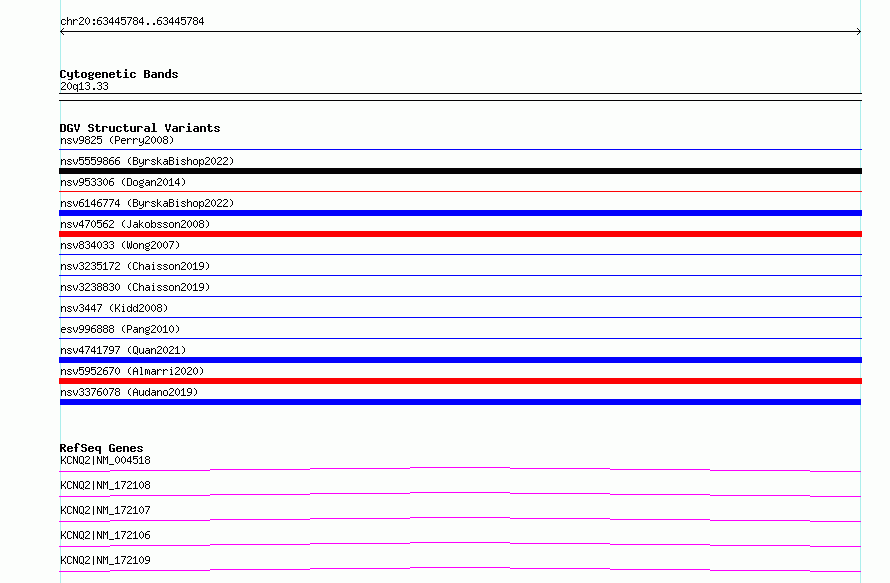Select the Cytogenetic Bands track title

click(119, 74)
